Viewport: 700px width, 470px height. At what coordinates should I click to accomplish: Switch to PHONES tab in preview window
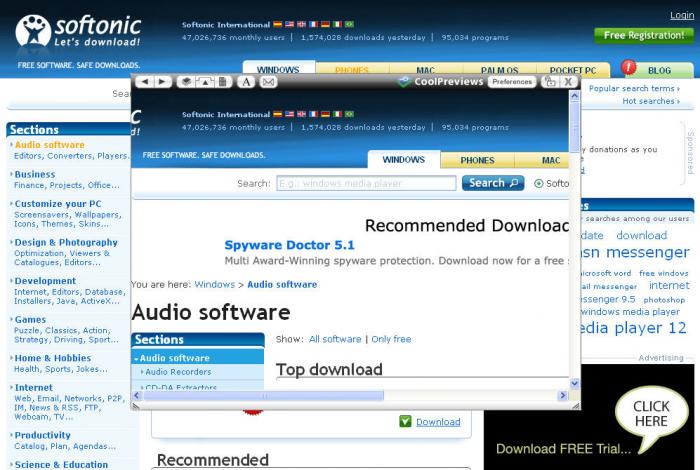point(477,160)
